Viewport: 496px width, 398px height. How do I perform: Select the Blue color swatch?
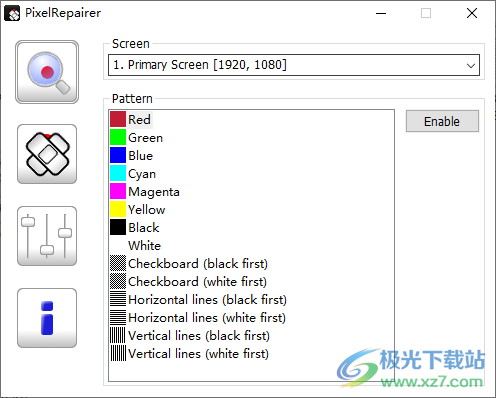118,156
